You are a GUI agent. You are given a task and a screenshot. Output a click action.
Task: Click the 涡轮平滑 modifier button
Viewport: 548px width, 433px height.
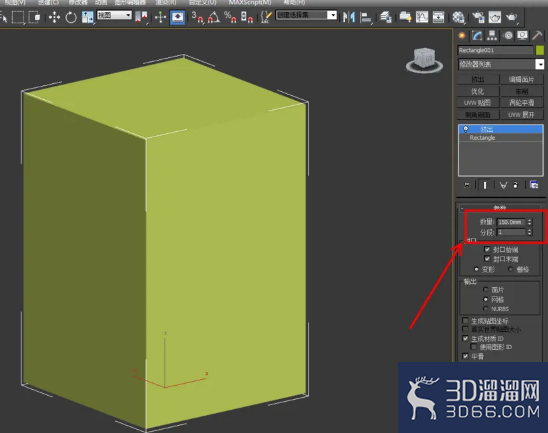pyautogui.click(x=521, y=103)
